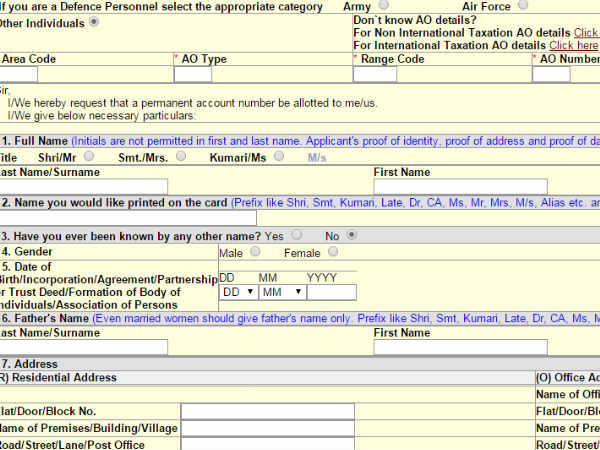Open the DD day dropdown

tap(237, 292)
